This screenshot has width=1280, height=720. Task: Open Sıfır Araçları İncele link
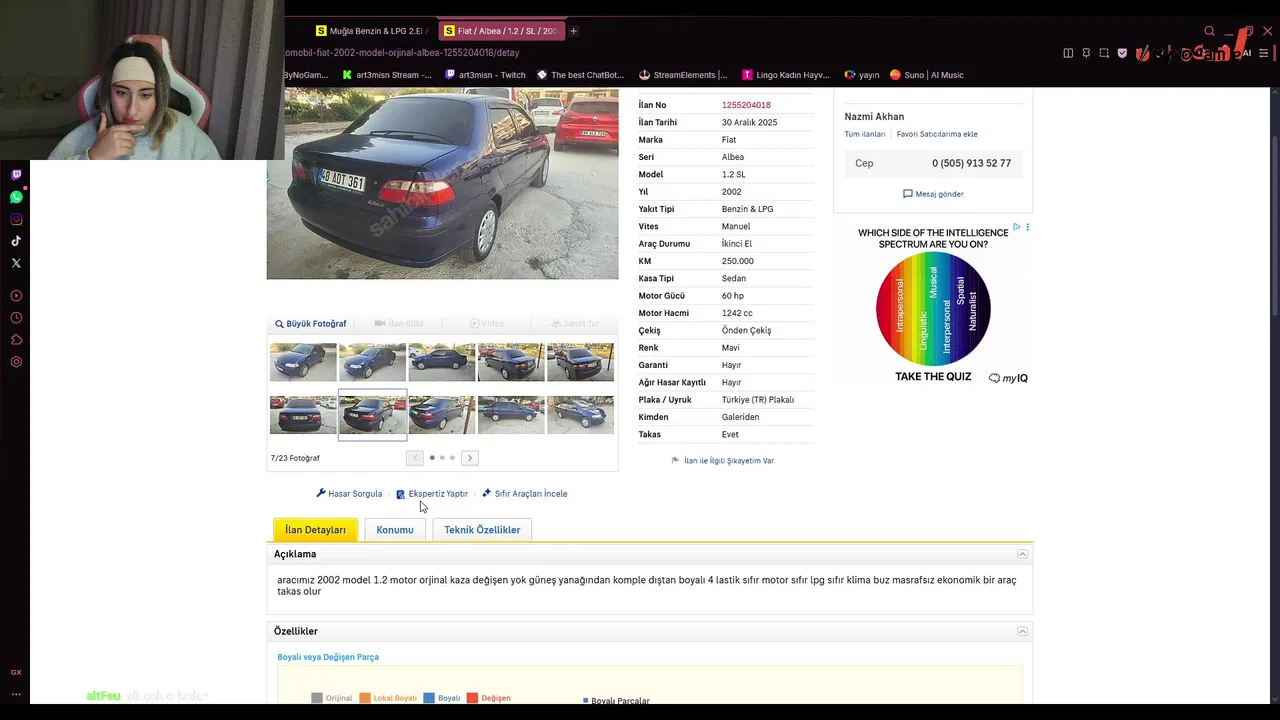524,494
